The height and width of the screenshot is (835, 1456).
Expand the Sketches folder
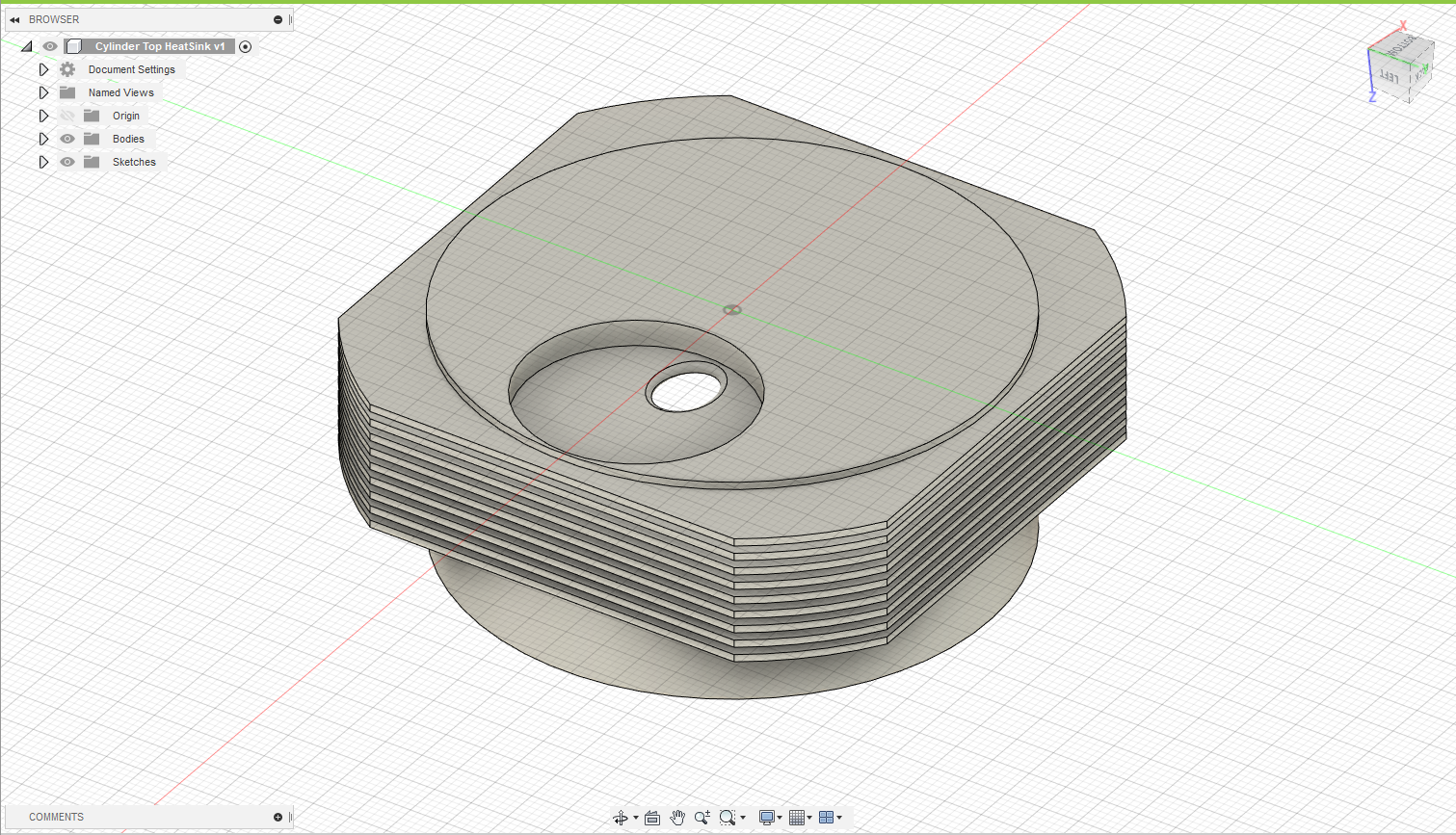[x=43, y=162]
